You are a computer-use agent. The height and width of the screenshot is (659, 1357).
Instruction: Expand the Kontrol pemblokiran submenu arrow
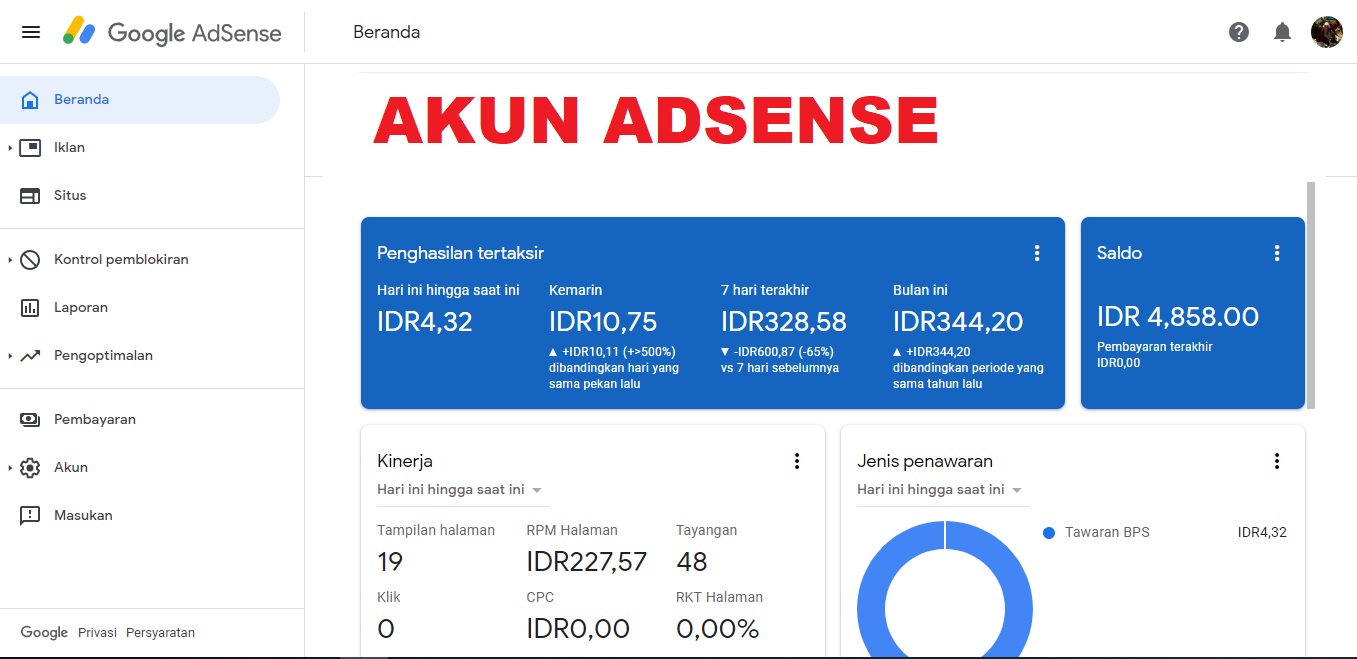pos(10,260)
